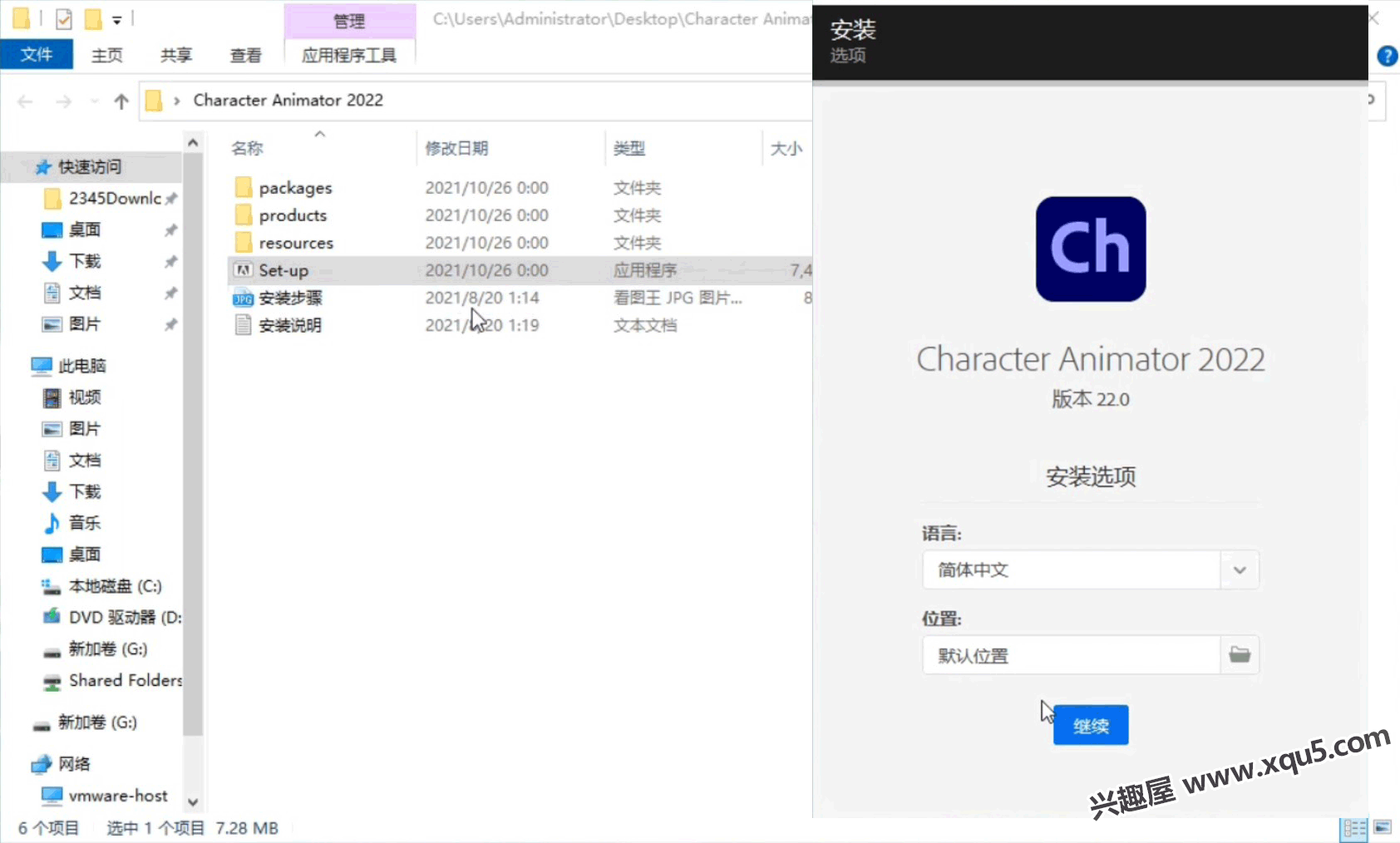Screen dimensions: 1400x843
Task: Click the resources folder icon
Action: pos(243,243)
